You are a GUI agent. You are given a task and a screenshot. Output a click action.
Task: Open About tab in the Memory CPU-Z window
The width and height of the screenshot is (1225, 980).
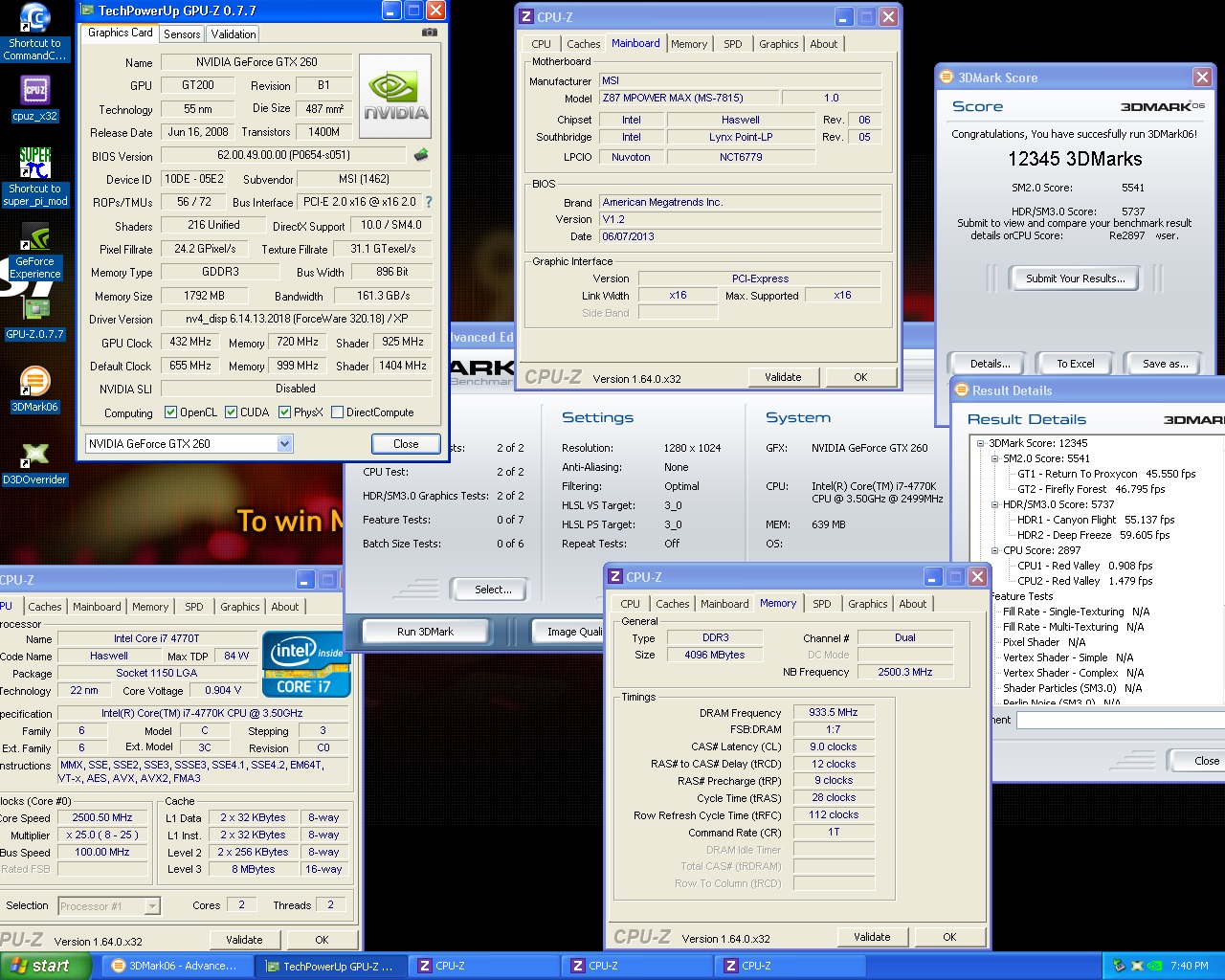click(912, 604)
